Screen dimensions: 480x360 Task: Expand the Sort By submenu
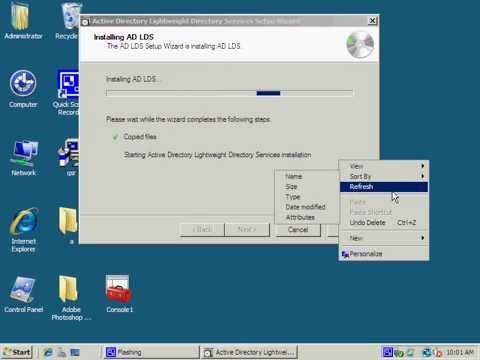384,176
